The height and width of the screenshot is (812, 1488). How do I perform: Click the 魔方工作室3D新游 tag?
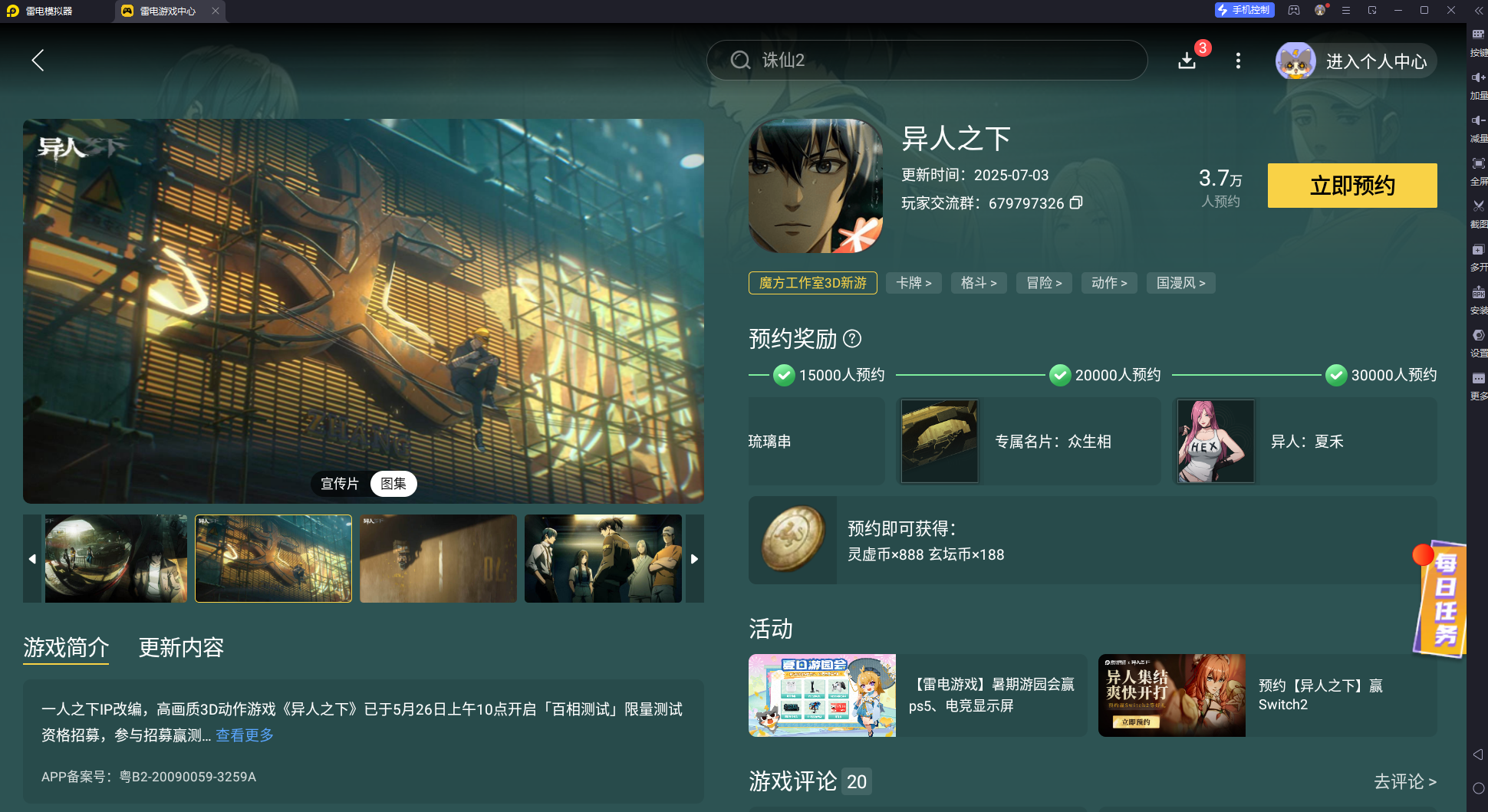tap(813, 283)
